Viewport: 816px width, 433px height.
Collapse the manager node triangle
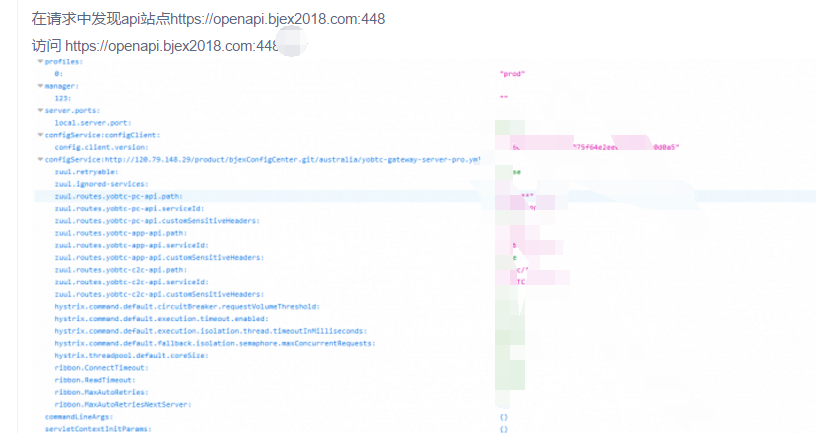[x=40, y=86]
